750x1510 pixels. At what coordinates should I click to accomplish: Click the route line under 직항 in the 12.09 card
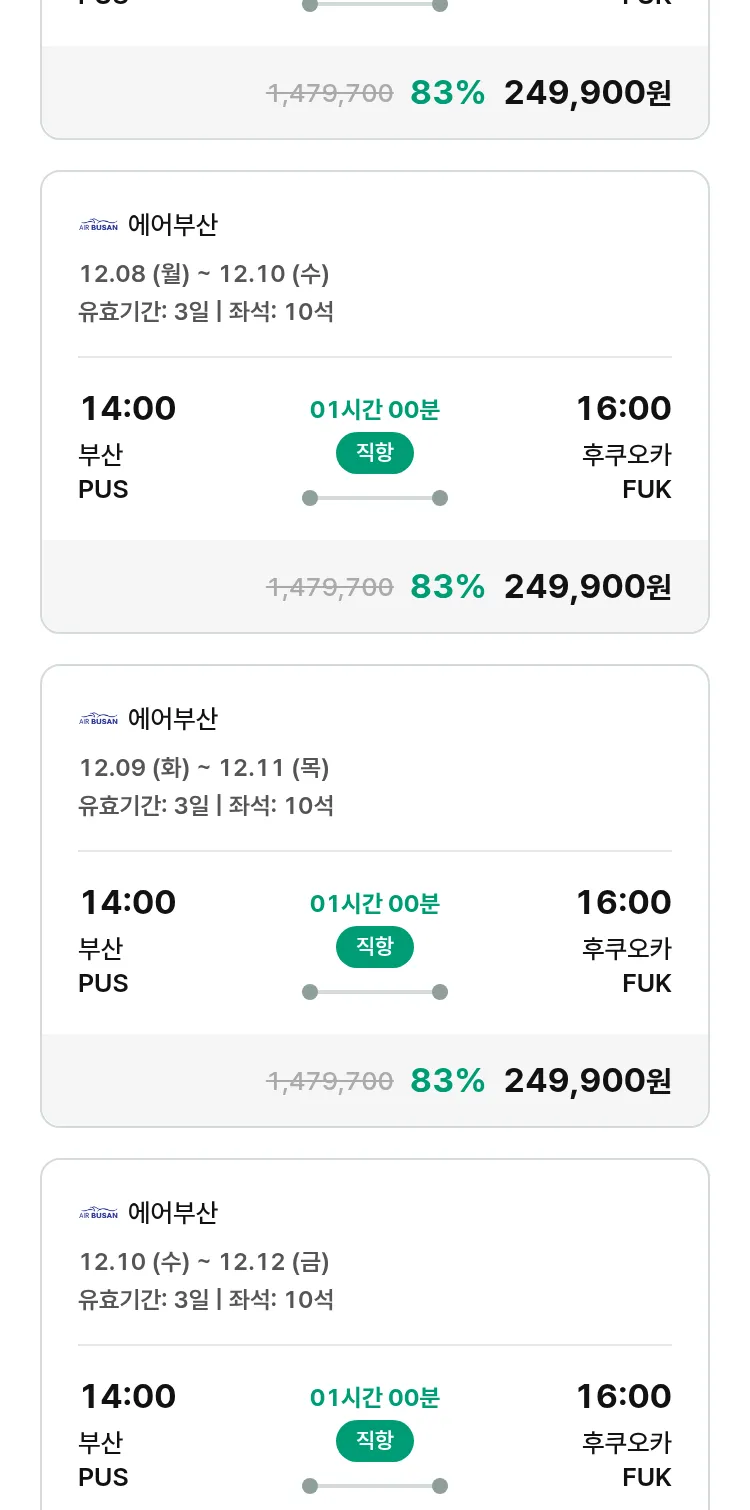374,992
